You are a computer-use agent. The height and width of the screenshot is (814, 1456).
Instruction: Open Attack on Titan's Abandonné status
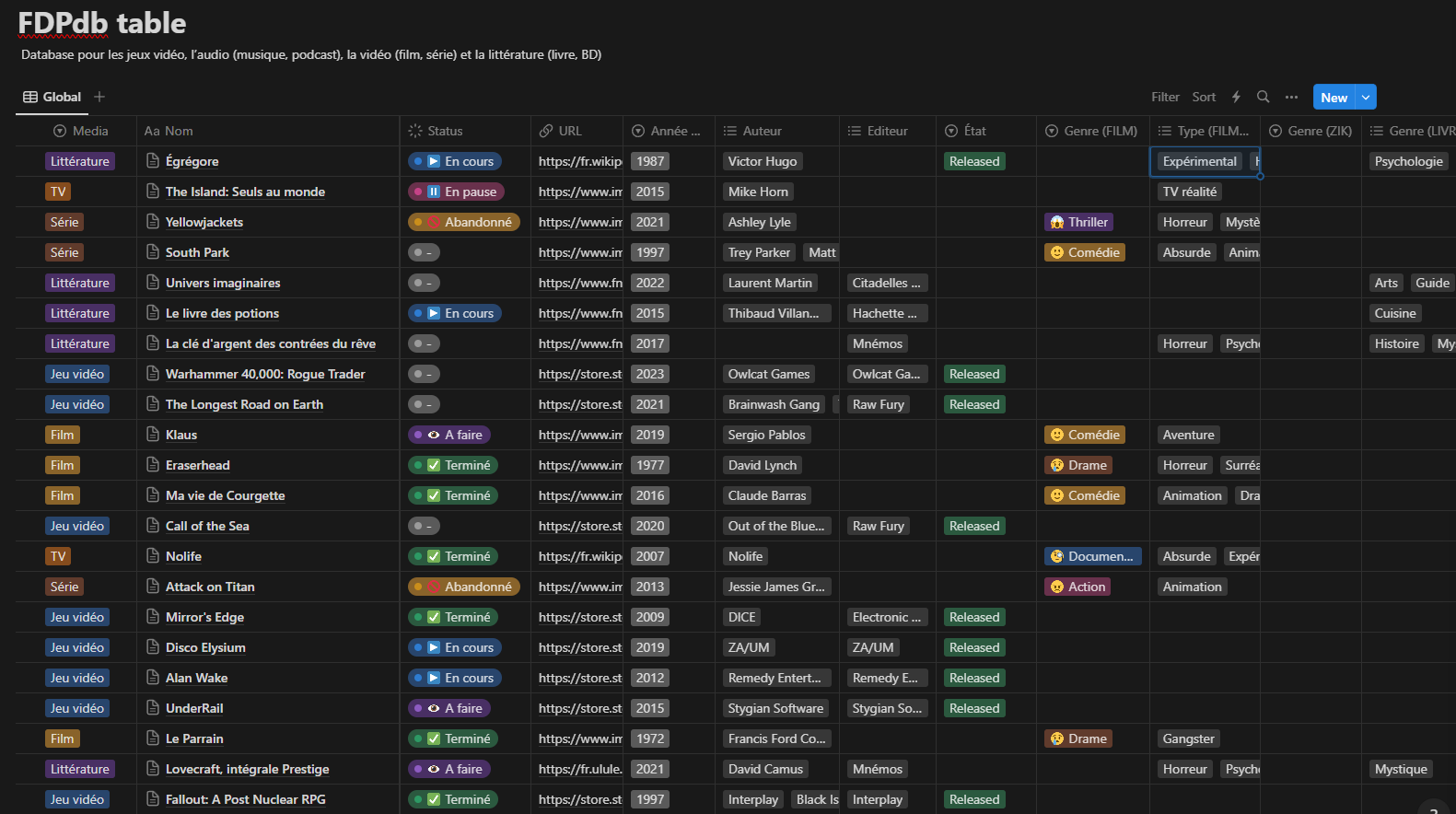pyautogui.click(x=464, y=587)
